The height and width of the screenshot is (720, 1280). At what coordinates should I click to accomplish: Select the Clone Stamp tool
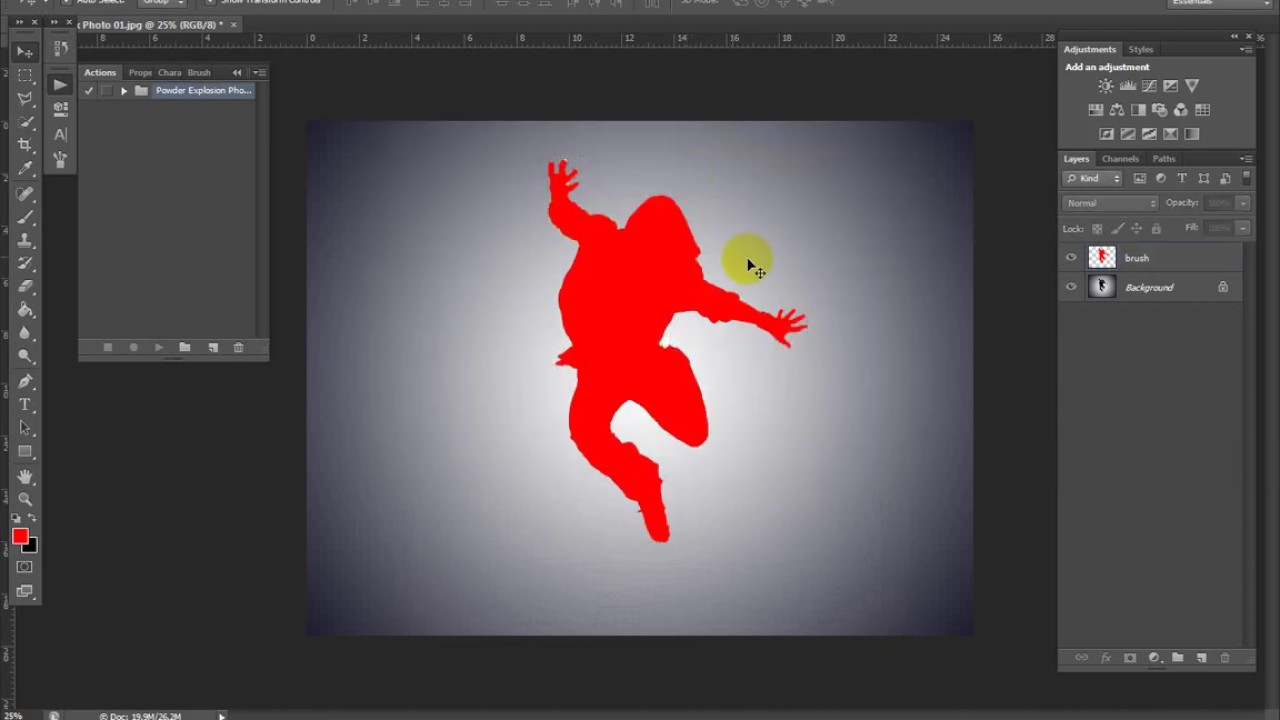[x=25, y=240]
